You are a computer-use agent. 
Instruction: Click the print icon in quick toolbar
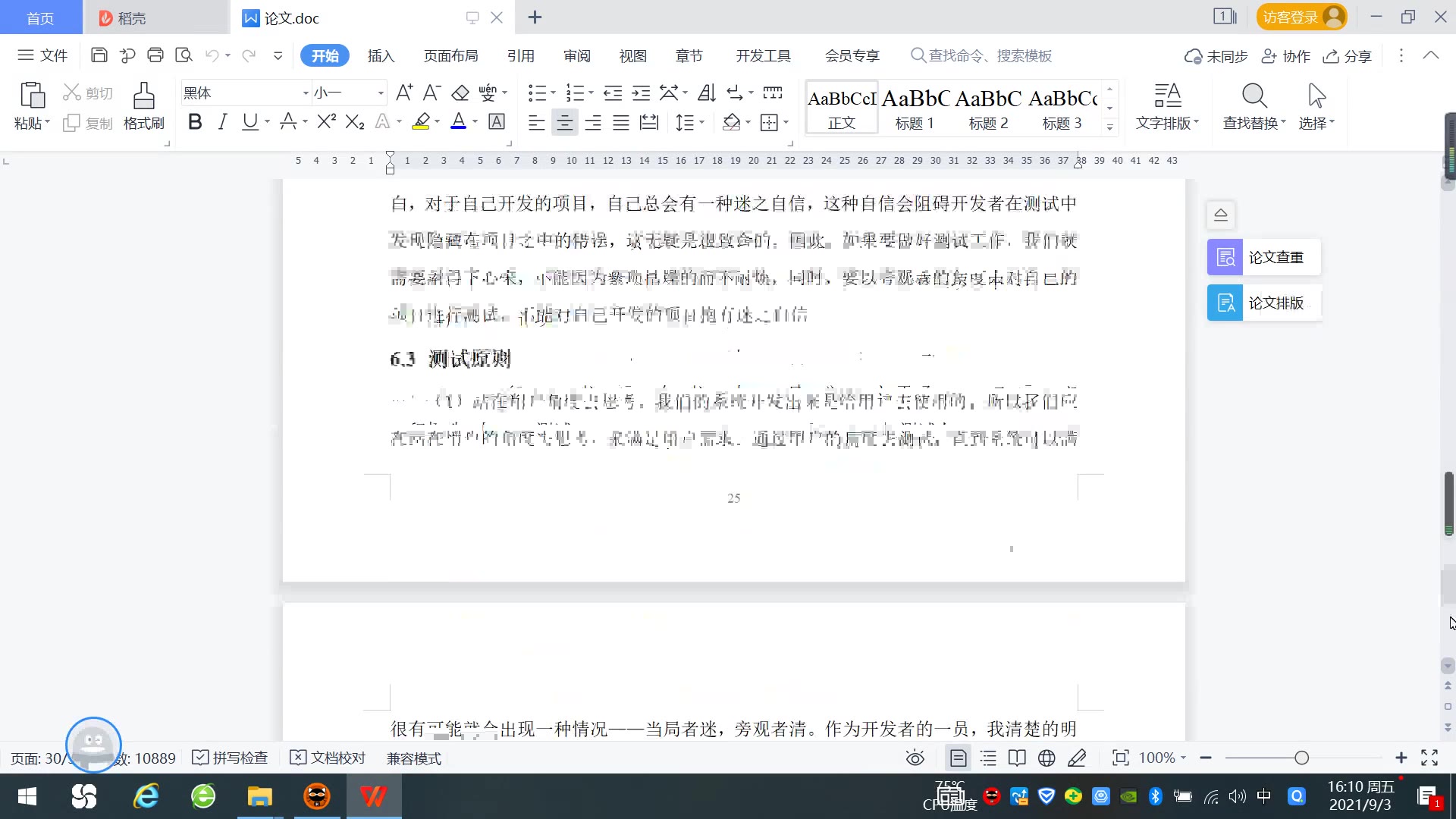tap(155, 55)
